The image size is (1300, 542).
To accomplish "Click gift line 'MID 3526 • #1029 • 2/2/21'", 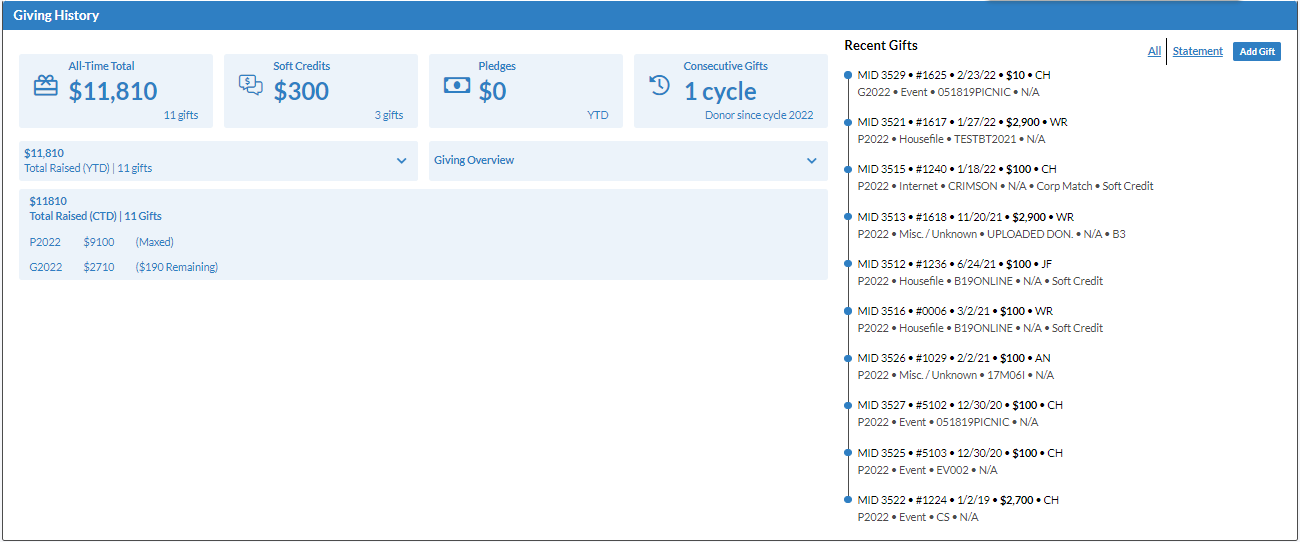I will pos(954,358).
